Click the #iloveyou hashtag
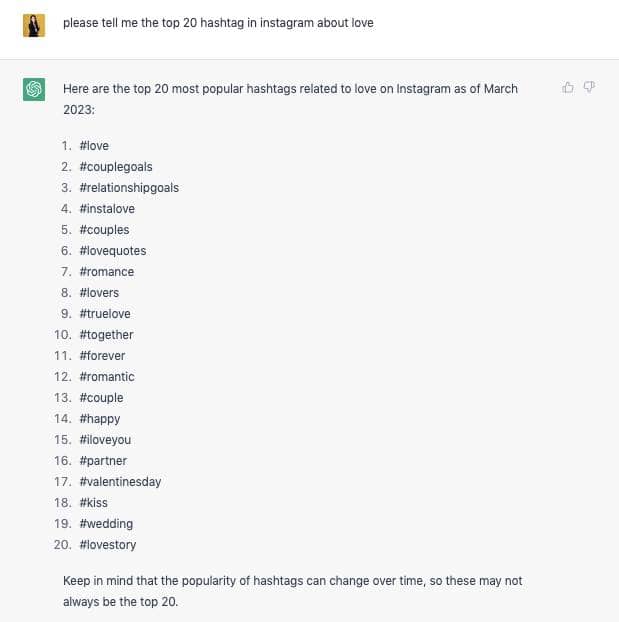The height and width of the screenshot is (622, 619). (105, 440)
